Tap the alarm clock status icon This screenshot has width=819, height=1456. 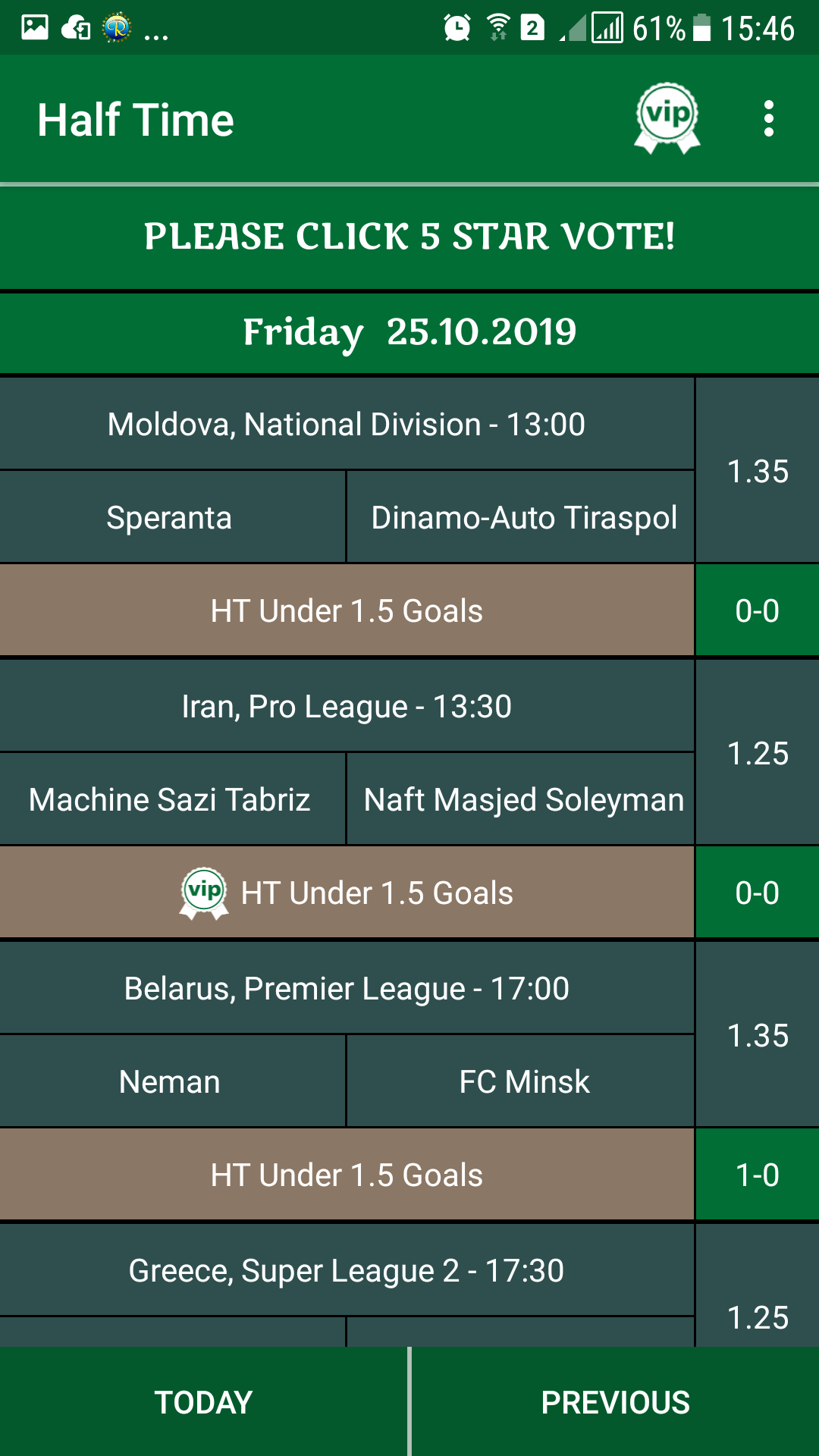pos(457,28)
